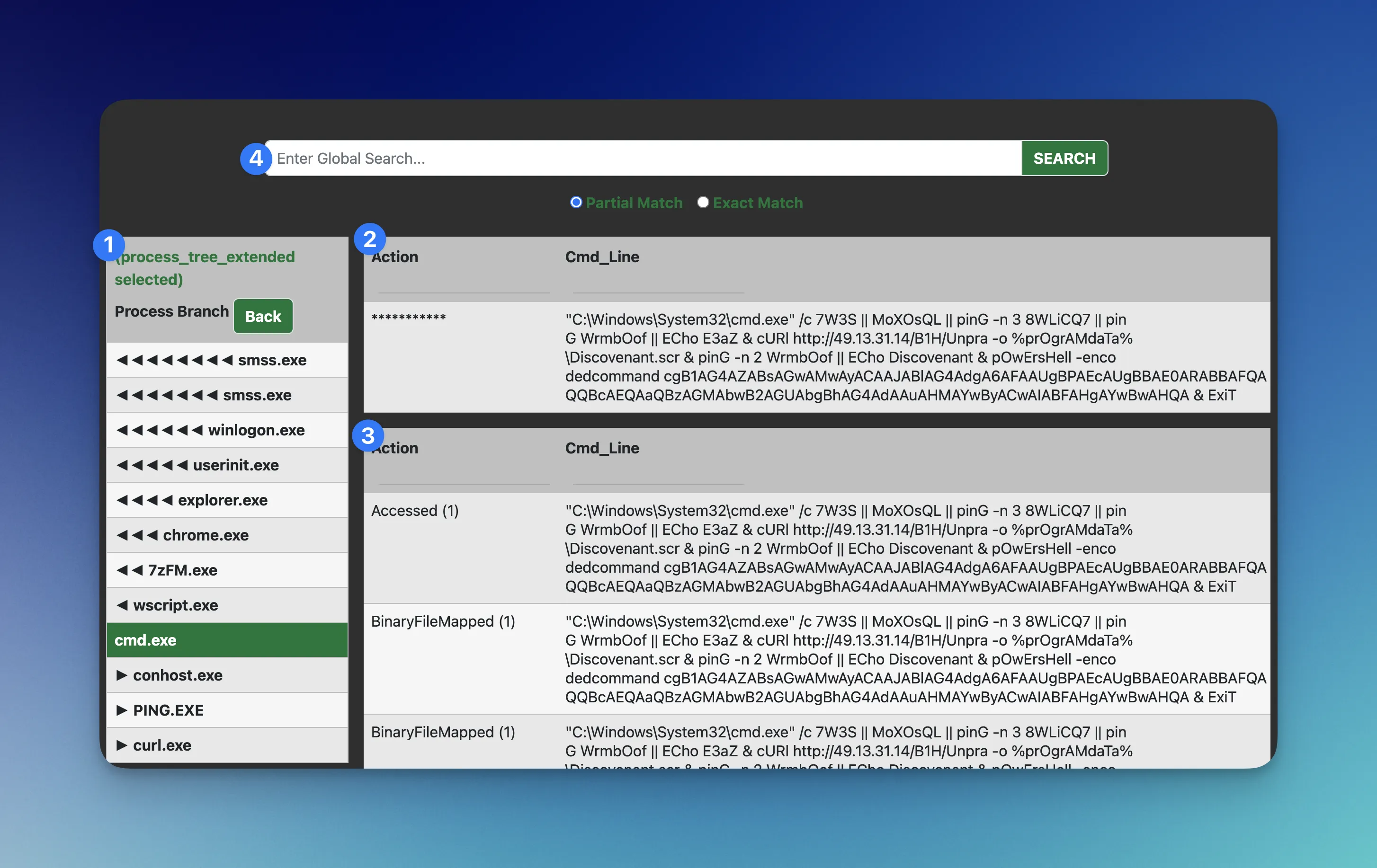Select the 7zFM.exe process
The image size is (1377, 868).
(x=227, y=570)
